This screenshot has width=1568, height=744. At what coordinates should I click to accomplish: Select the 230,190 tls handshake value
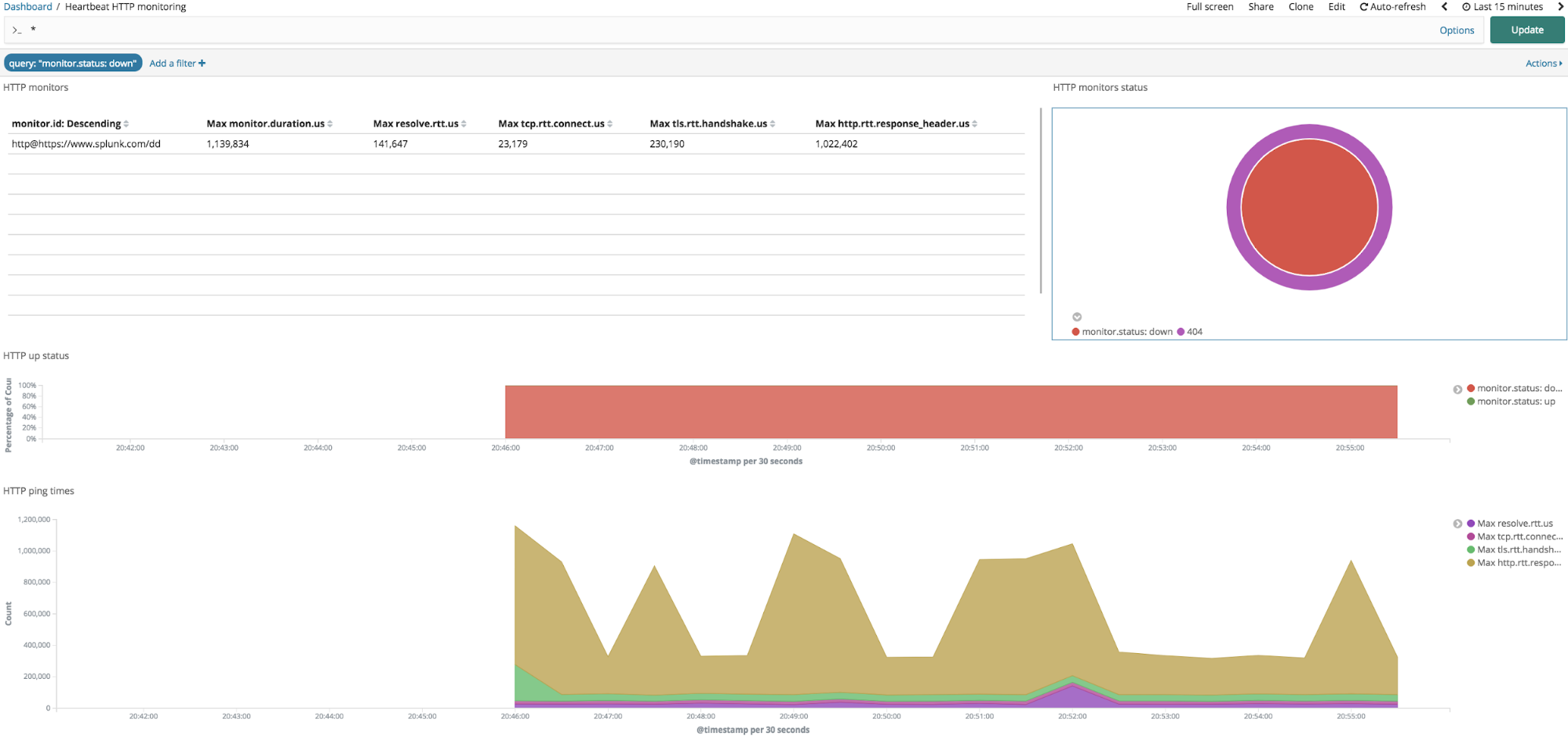667,144
